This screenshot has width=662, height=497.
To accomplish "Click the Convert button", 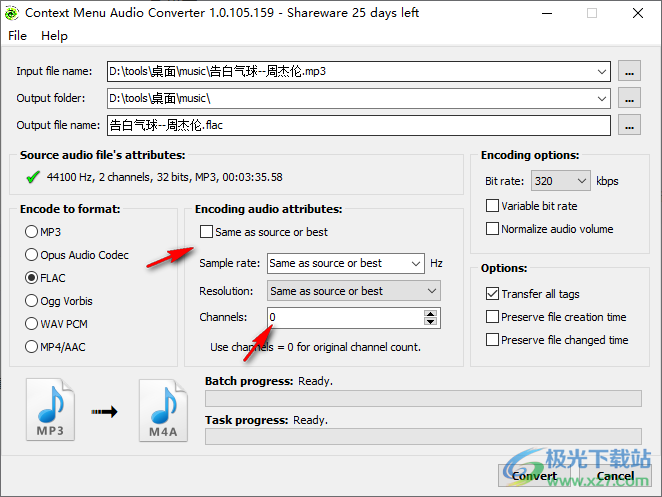I will (534, 476).
